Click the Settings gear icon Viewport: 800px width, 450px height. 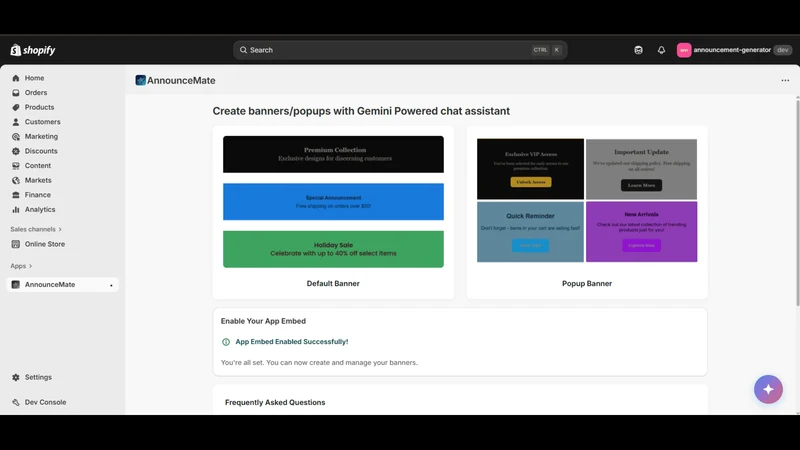[16, 377]
